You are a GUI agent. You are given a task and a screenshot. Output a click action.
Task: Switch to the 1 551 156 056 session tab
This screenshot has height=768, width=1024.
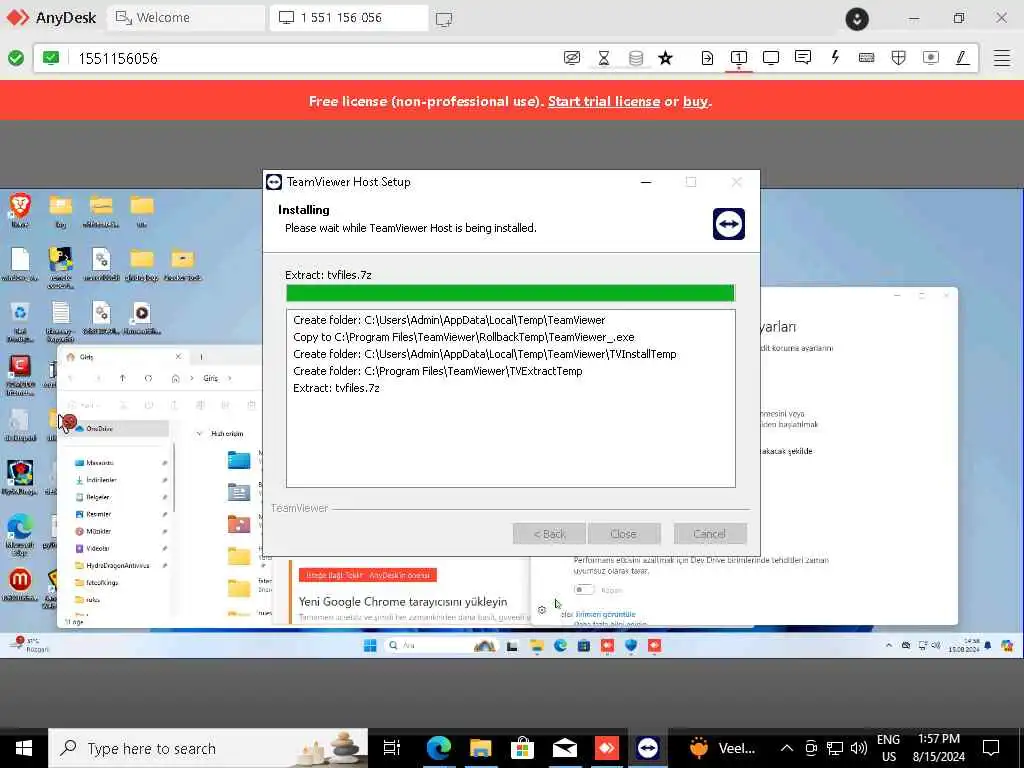coord(349,18)
